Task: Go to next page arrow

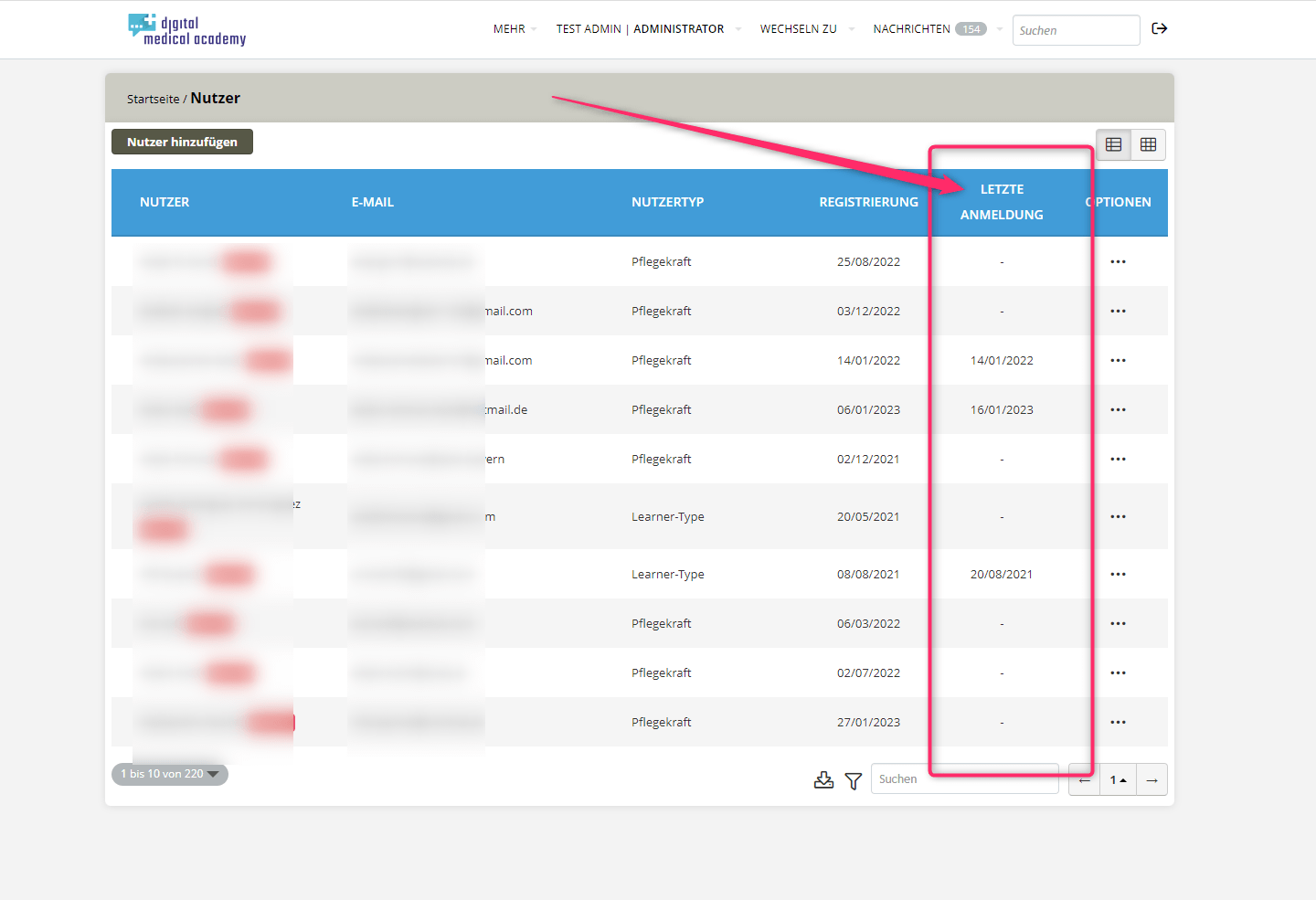Action: point(1151,779)
